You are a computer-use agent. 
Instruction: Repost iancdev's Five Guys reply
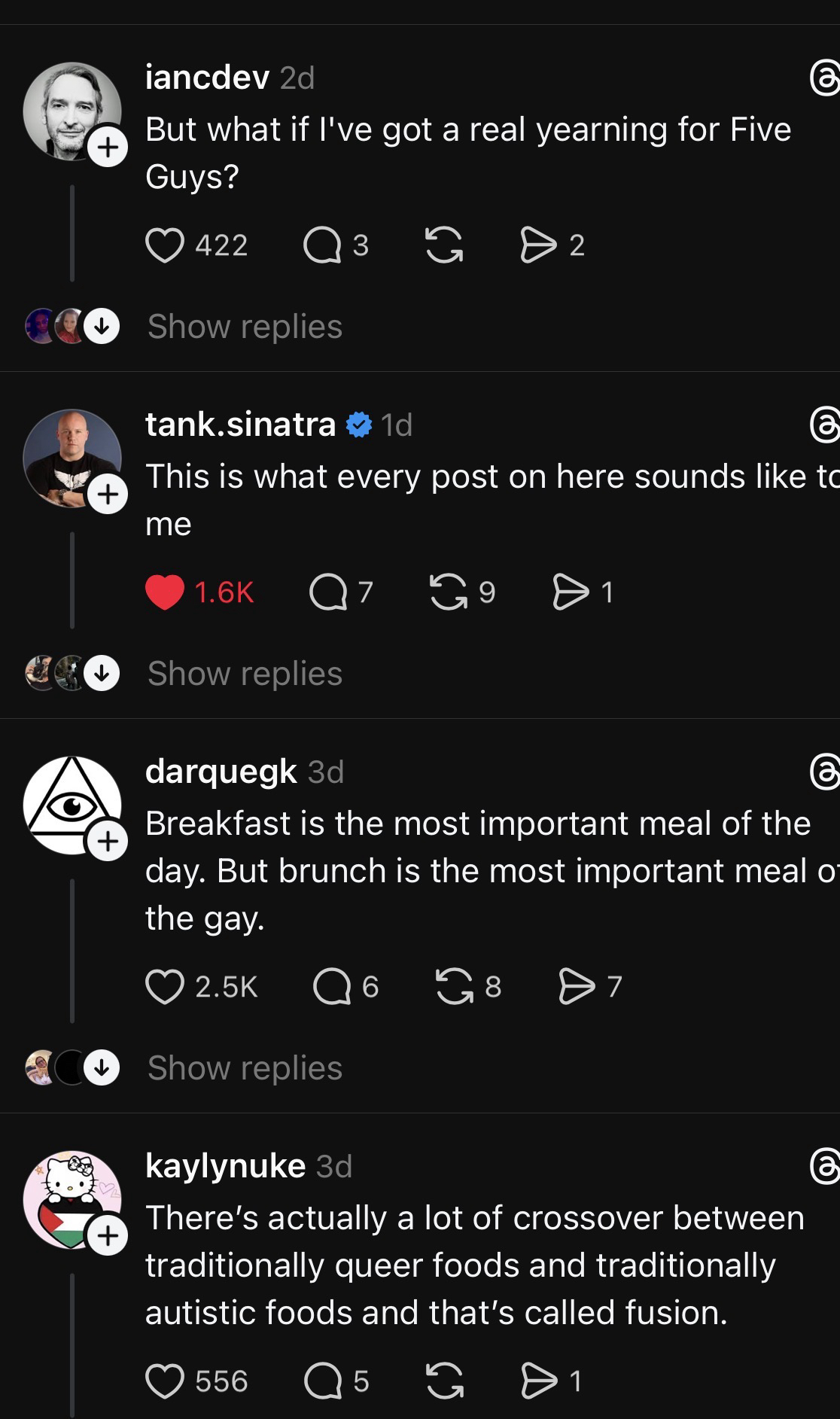point(444,245)
